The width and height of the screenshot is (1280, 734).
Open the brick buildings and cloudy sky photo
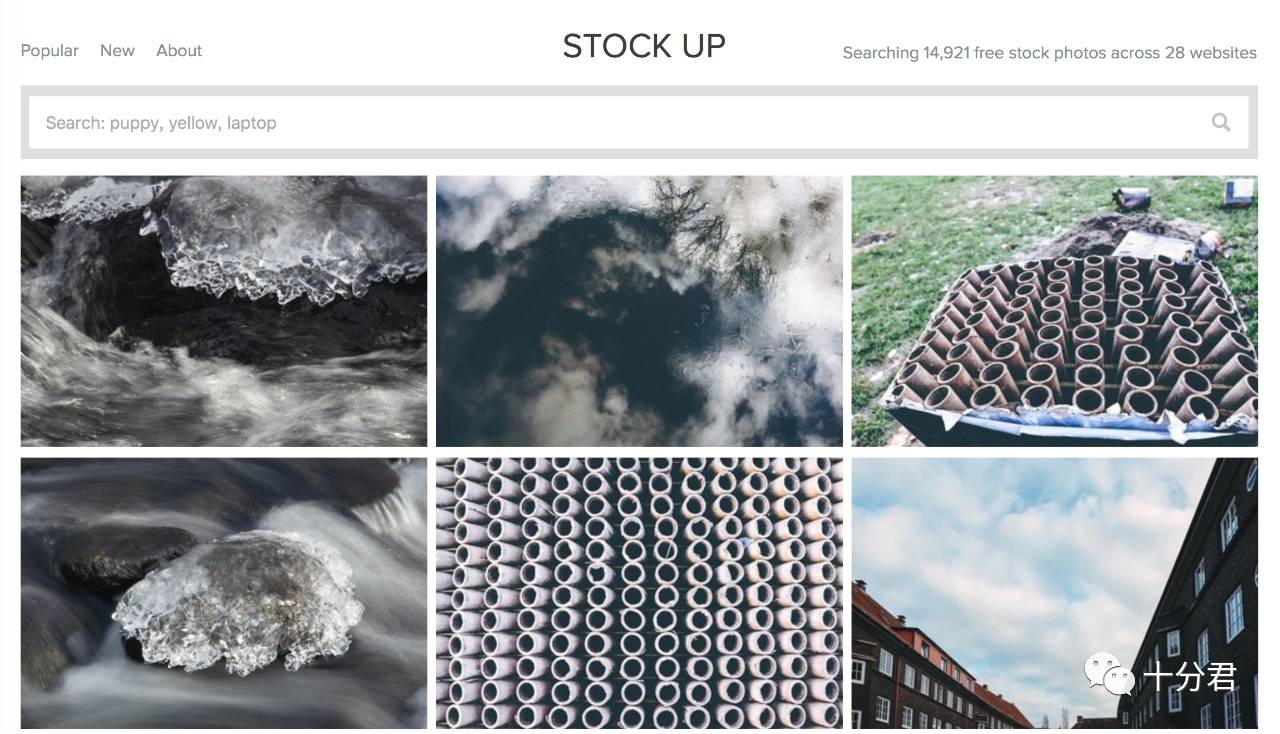[1055, 593]
